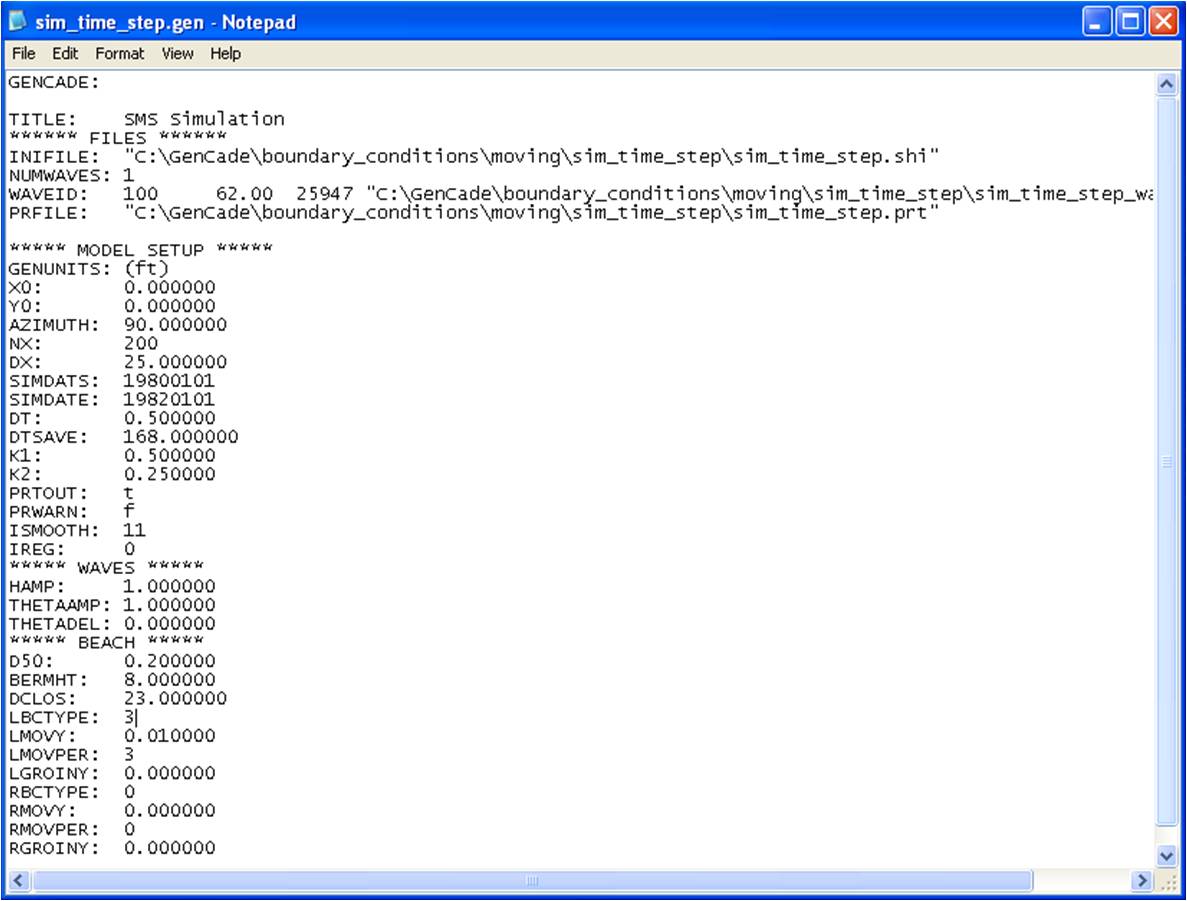This screenshot has width=1187, height=901.
Task: Close the Notepad window
Action: [x=1163, y=22]
